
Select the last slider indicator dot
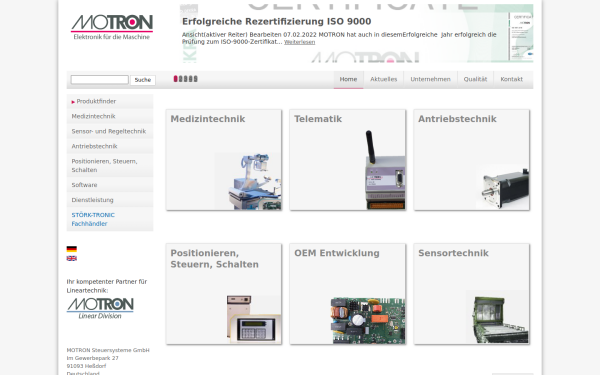(x=196, y=79)
